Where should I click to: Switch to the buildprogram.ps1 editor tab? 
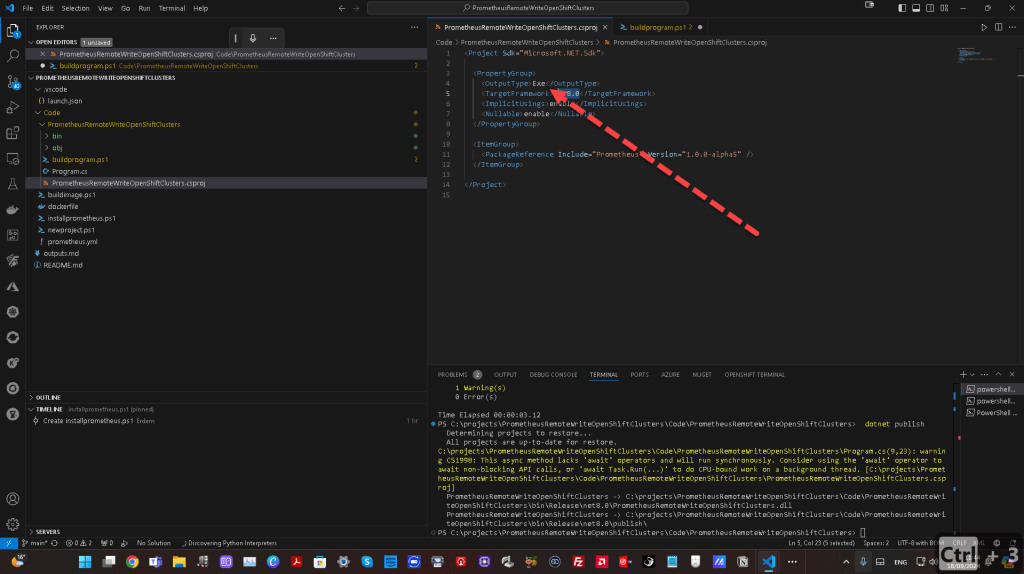tap(658, 27)
